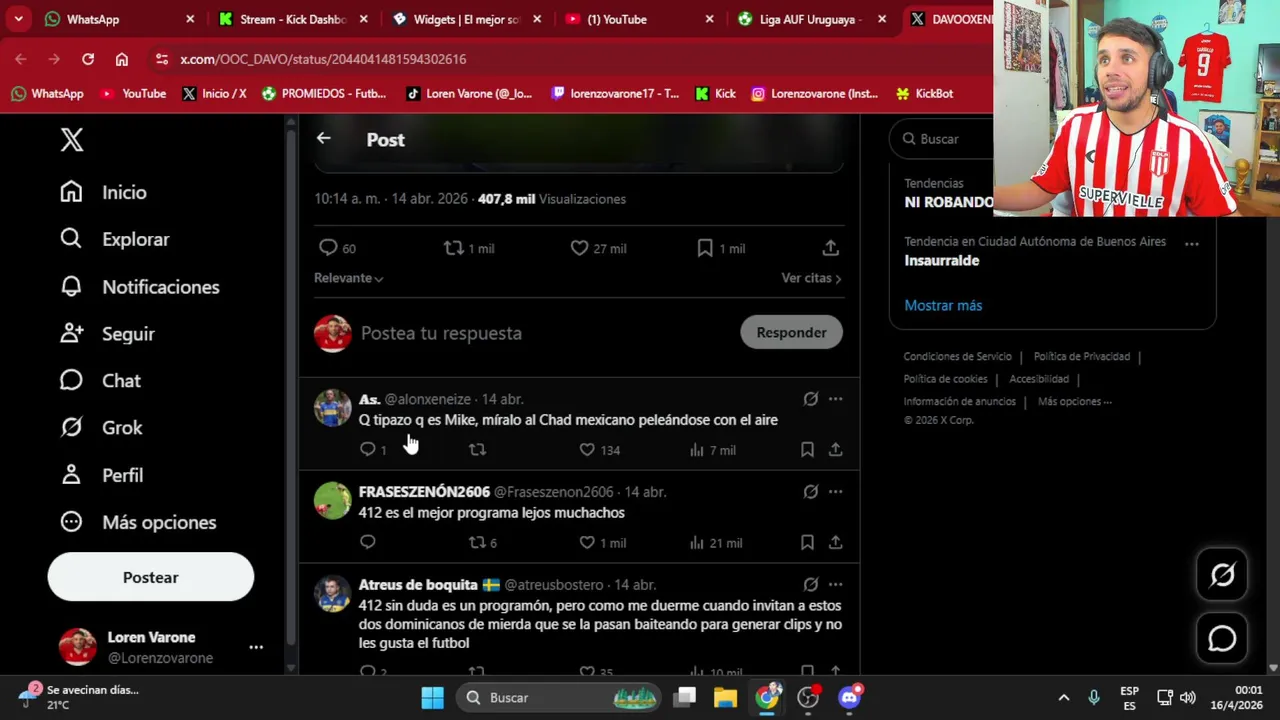The width and height of the screenshot is (1280, 720).
Task: Repost FRASESZENÓN2606 comment with 6 reposts
Action: coord(483,542)
